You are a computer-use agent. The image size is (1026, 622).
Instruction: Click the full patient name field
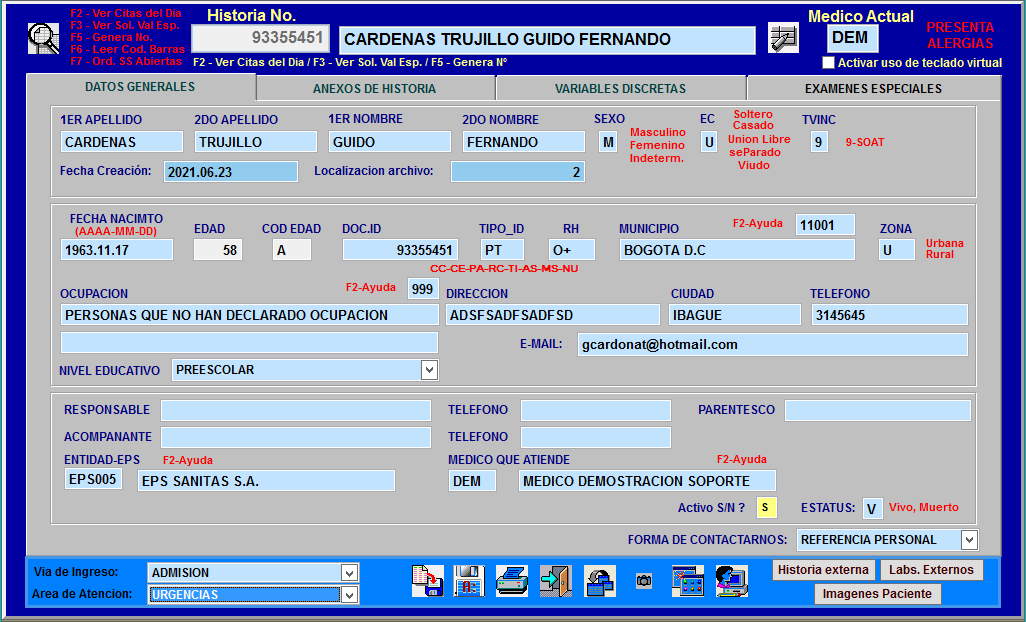point(547,39)
